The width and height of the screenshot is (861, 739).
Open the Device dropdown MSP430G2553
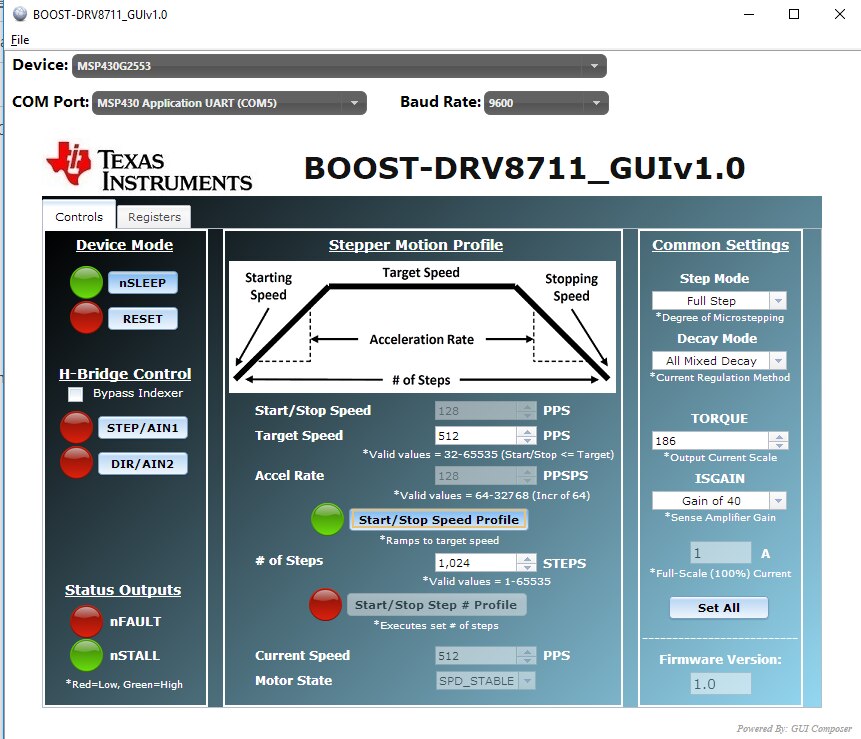339,66
